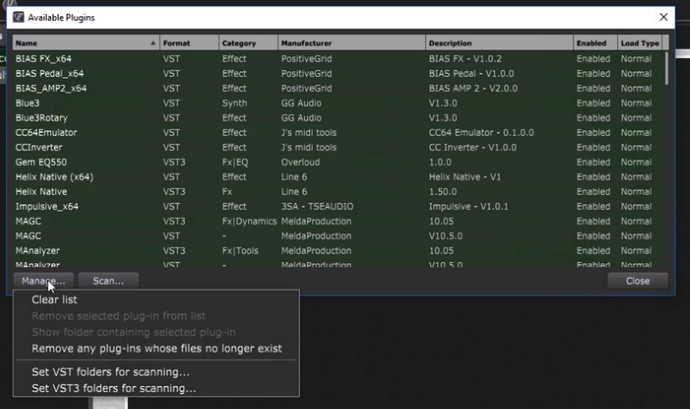690x409 pixels.
Task: Click description 'V10.5.0' of MAGC VST
Action: pyautogui.click(x=445, y=236)
